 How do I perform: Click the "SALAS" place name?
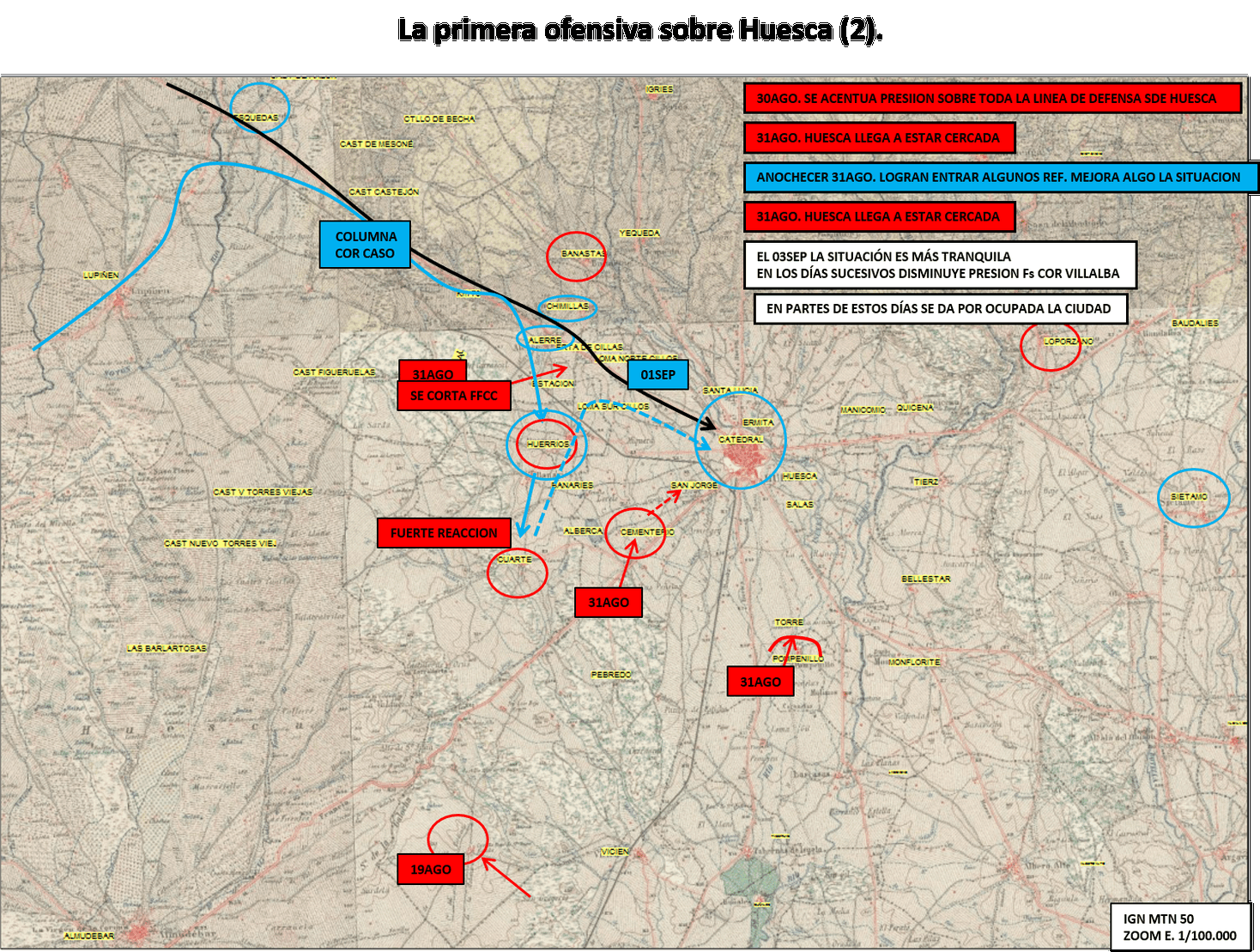[800, 505]
